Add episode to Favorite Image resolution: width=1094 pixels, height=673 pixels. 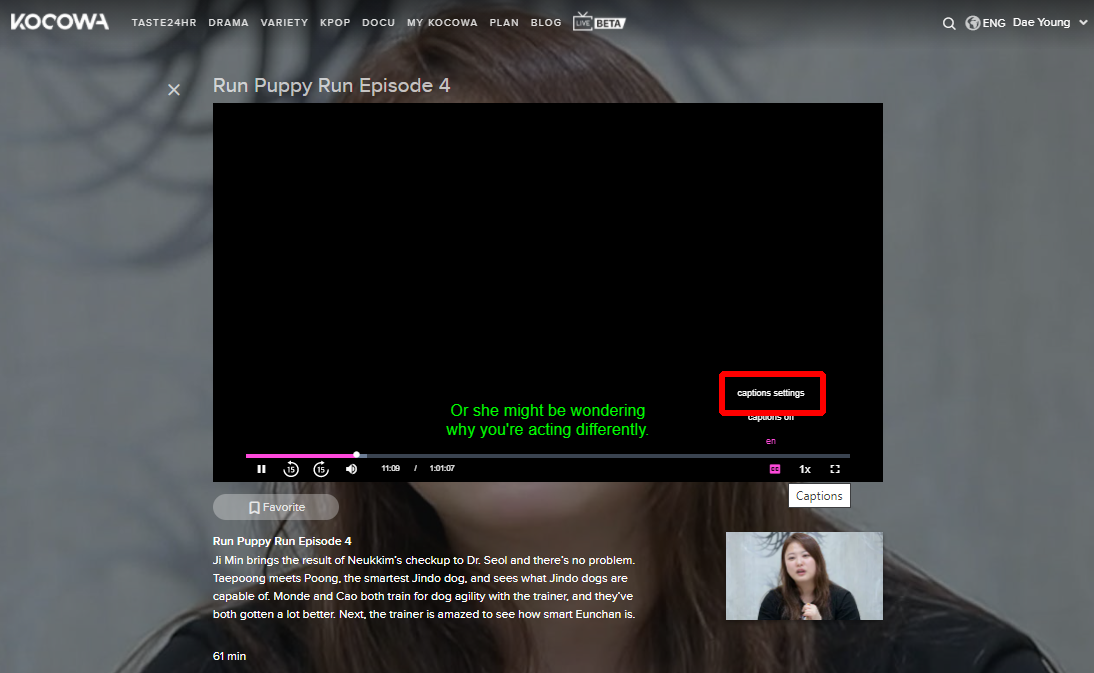click(276, 507)
